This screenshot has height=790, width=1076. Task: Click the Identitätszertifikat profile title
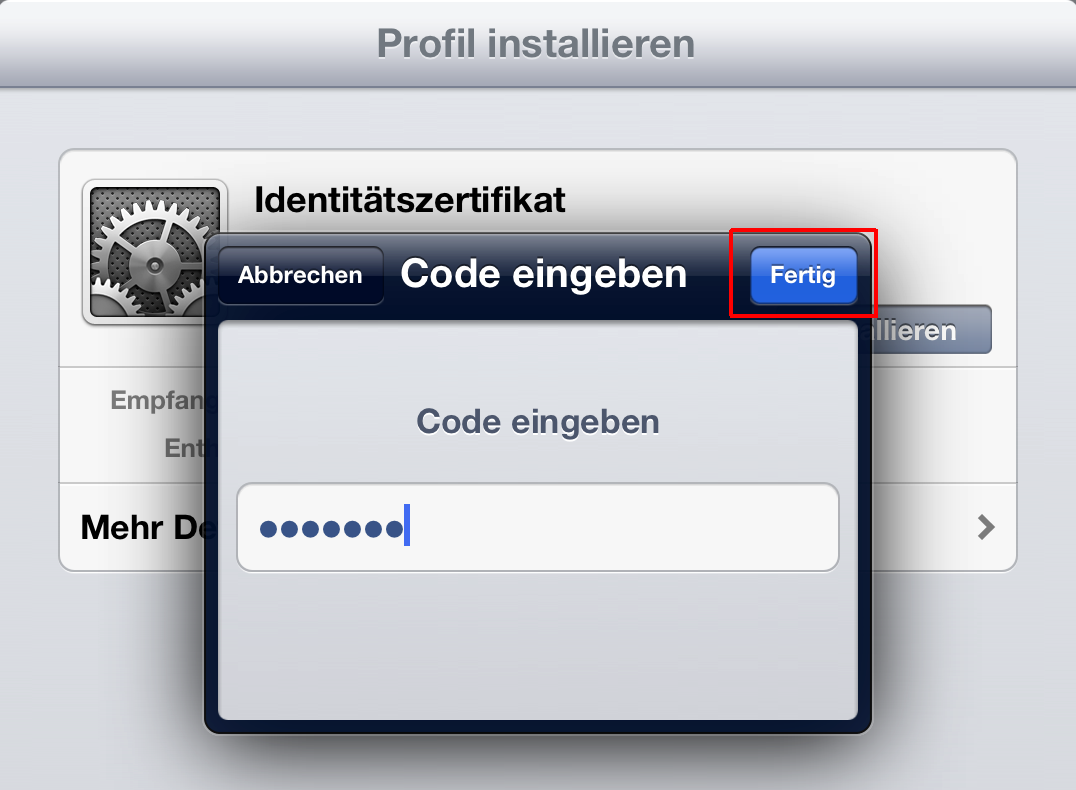[x=410, y=200]
